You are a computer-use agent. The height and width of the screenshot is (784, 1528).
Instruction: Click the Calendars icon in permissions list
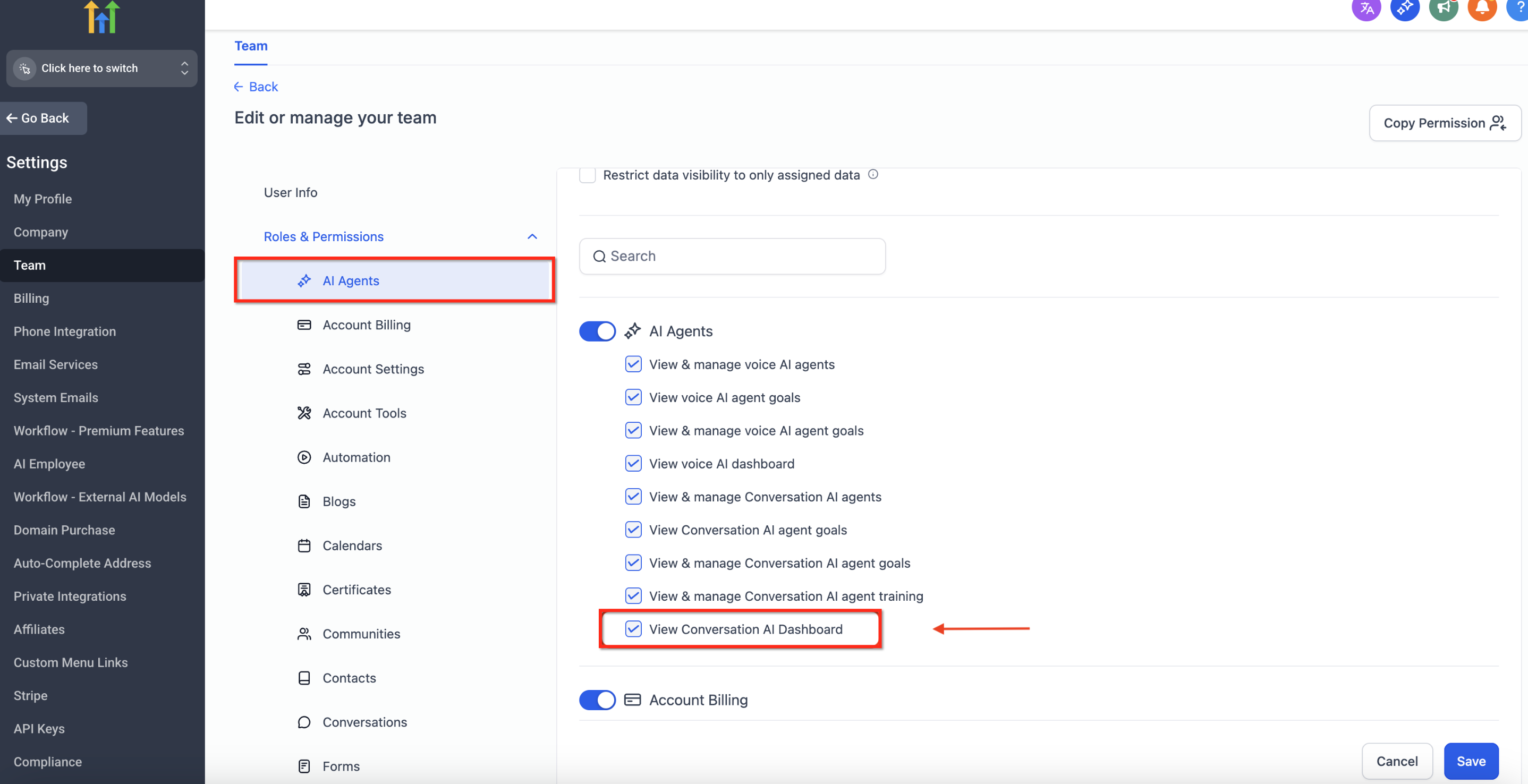[x=304, y=546]
